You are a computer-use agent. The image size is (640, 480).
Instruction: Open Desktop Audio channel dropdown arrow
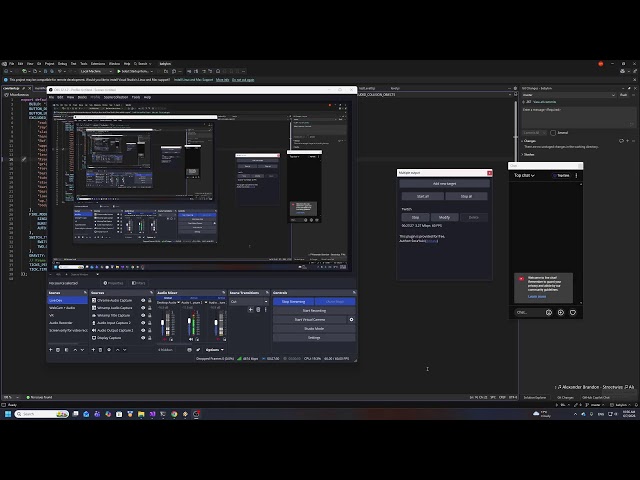(178, 302)
